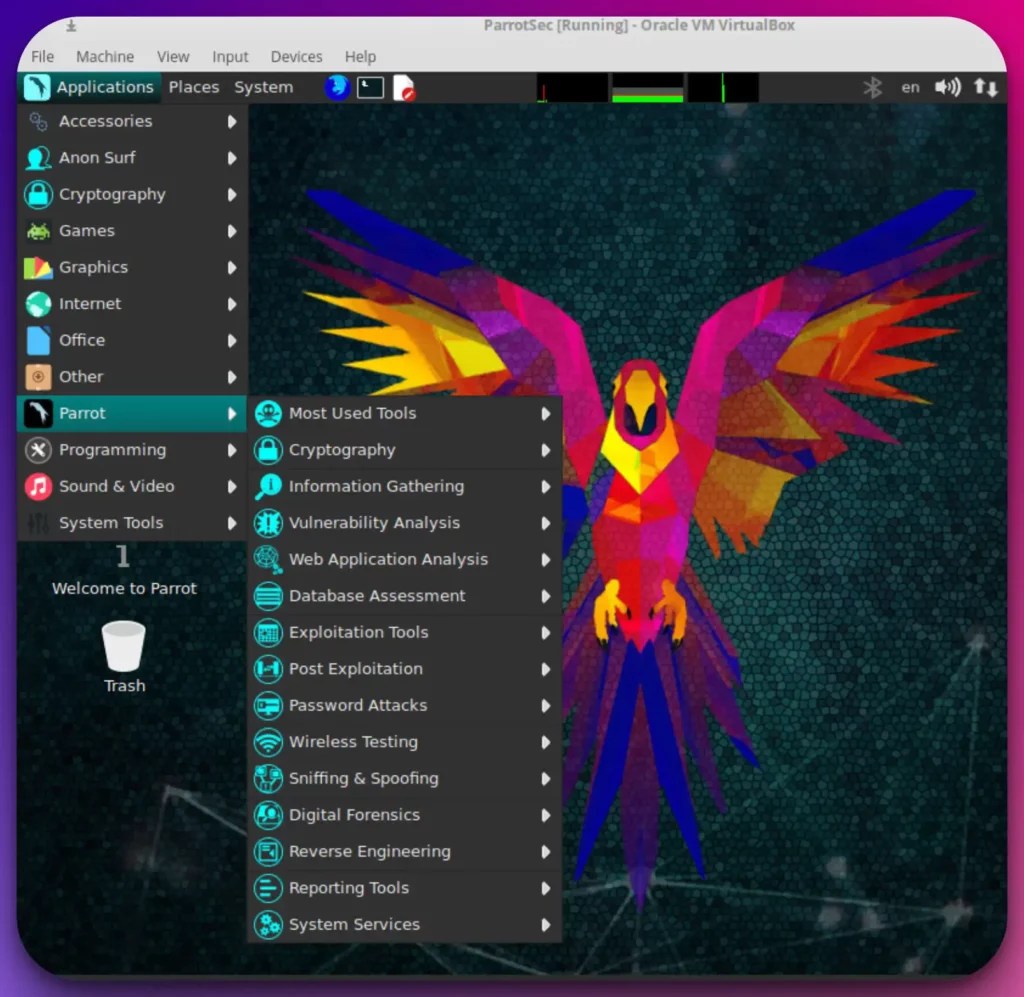The width and height of the screenshot is (1024, 997).
Task: Launch the terminal from the top panel
Action: [369, 87]
